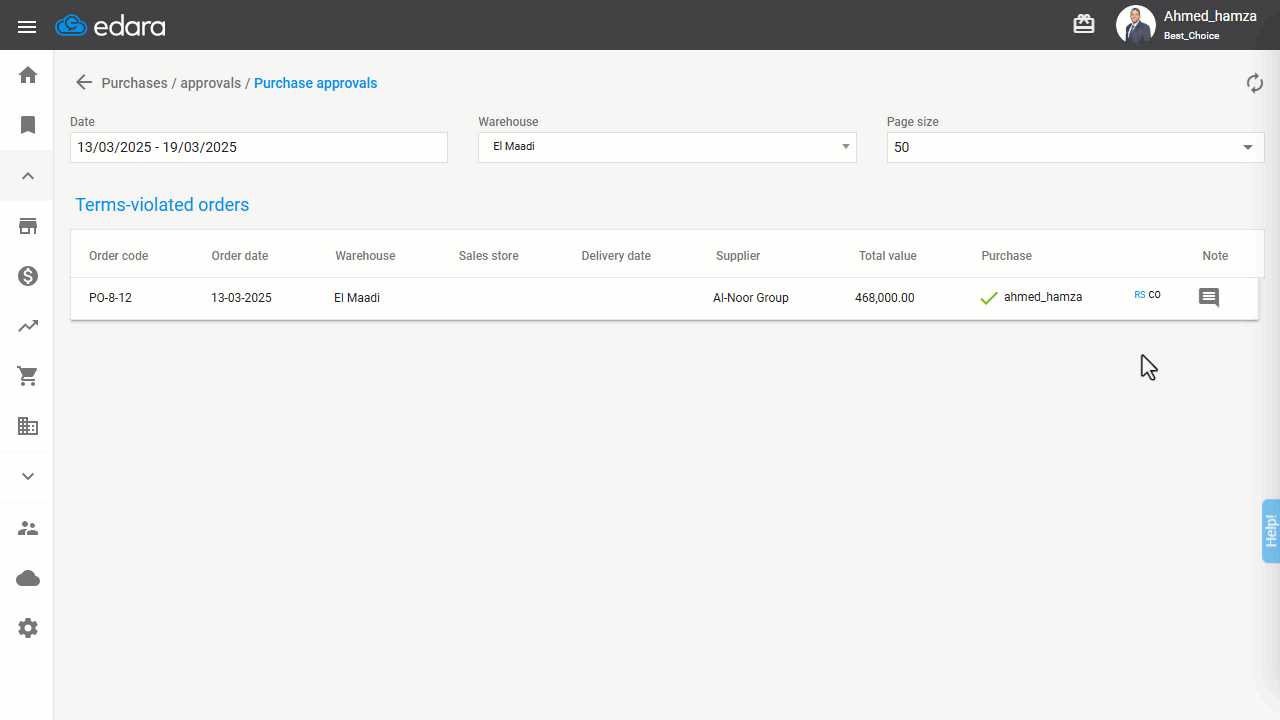Click ahmed_hamza in the Purchase column
Viewport: 1280px width, 720px height.
click(x=1043, y=297)
